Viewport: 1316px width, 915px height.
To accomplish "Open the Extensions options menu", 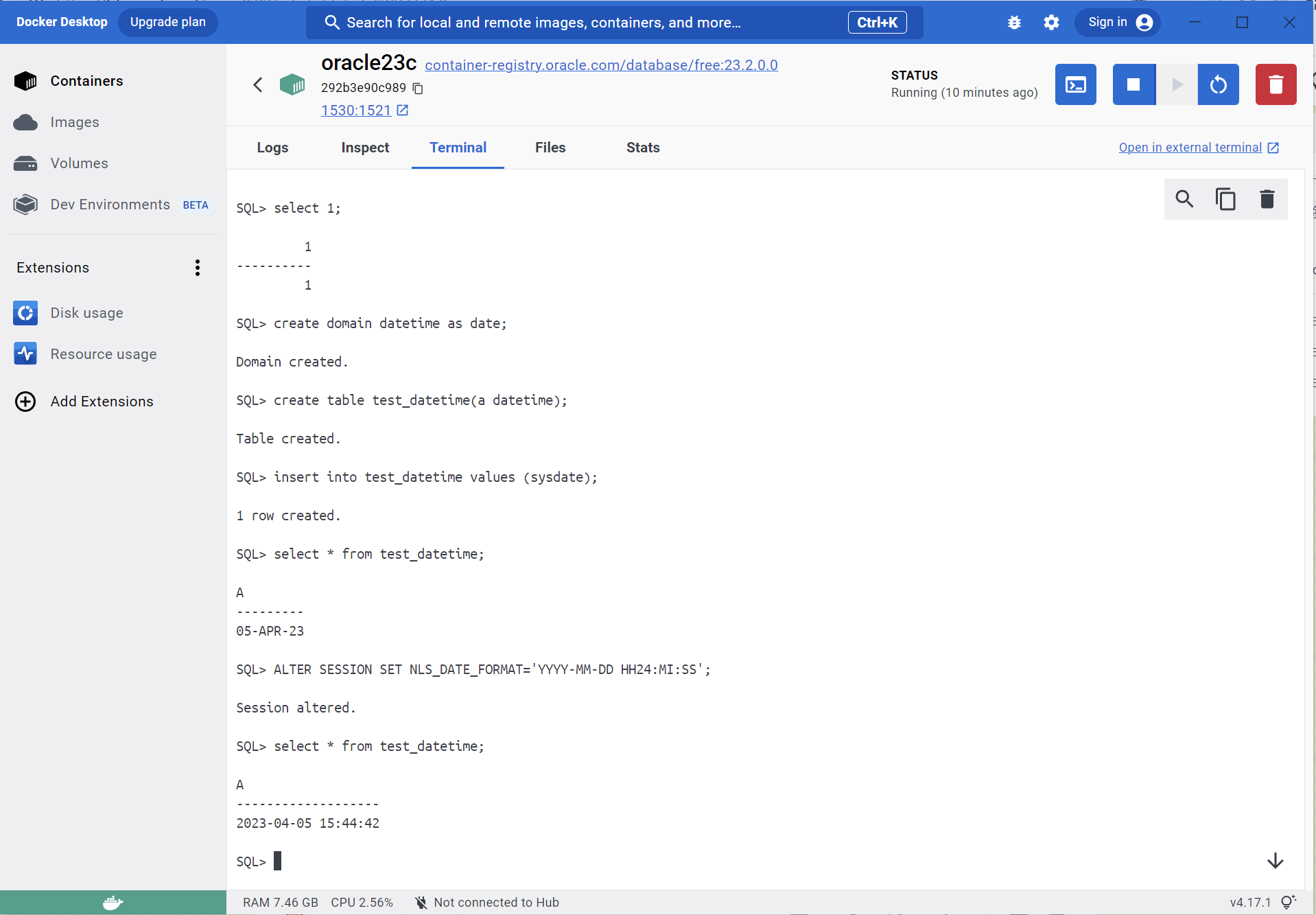I will coord(198,268).
